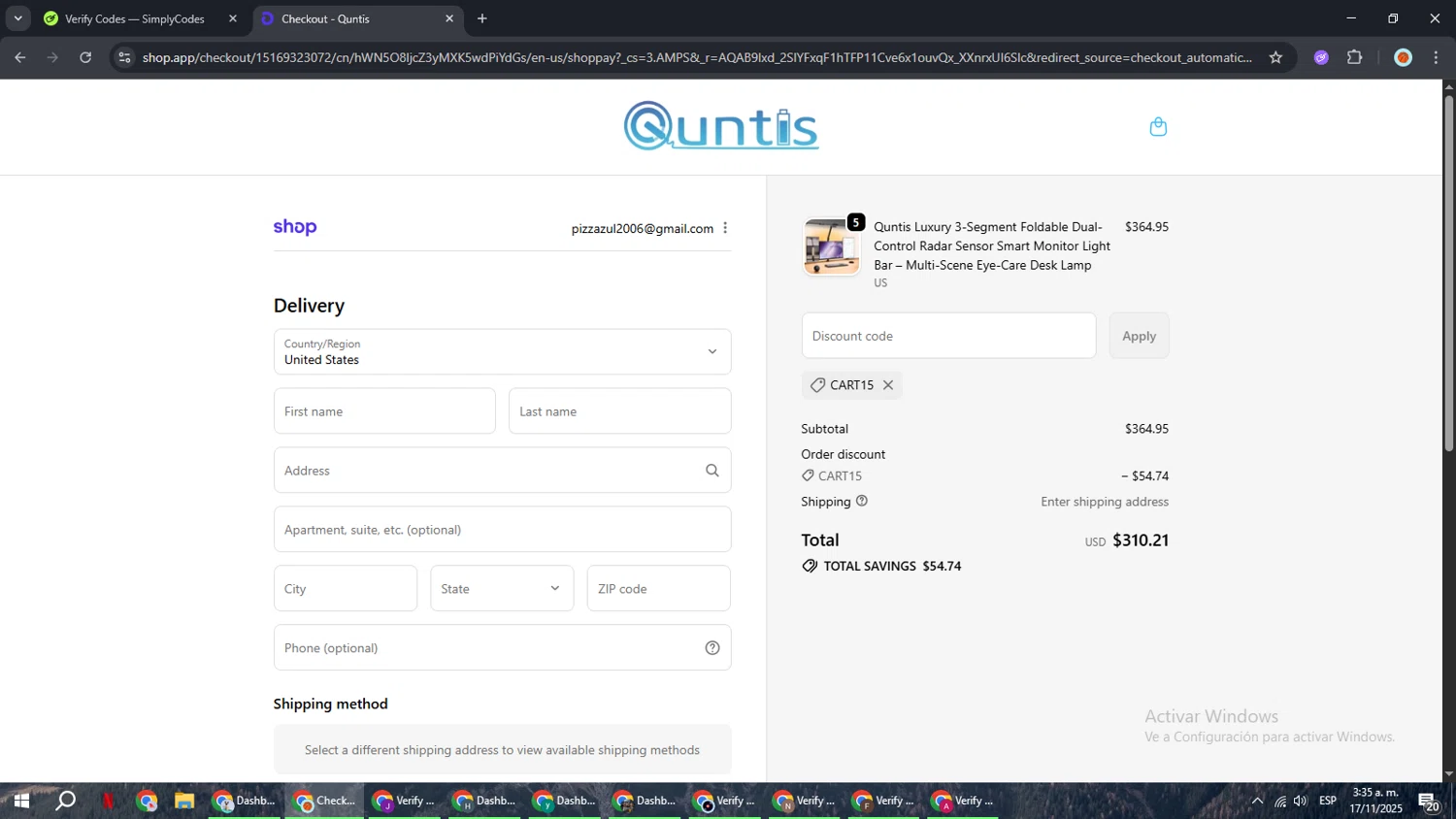The height and width of the screenshot is (819, 1456).
Task: Open the account options three-dot menu
Action: (x=725, y=228)
